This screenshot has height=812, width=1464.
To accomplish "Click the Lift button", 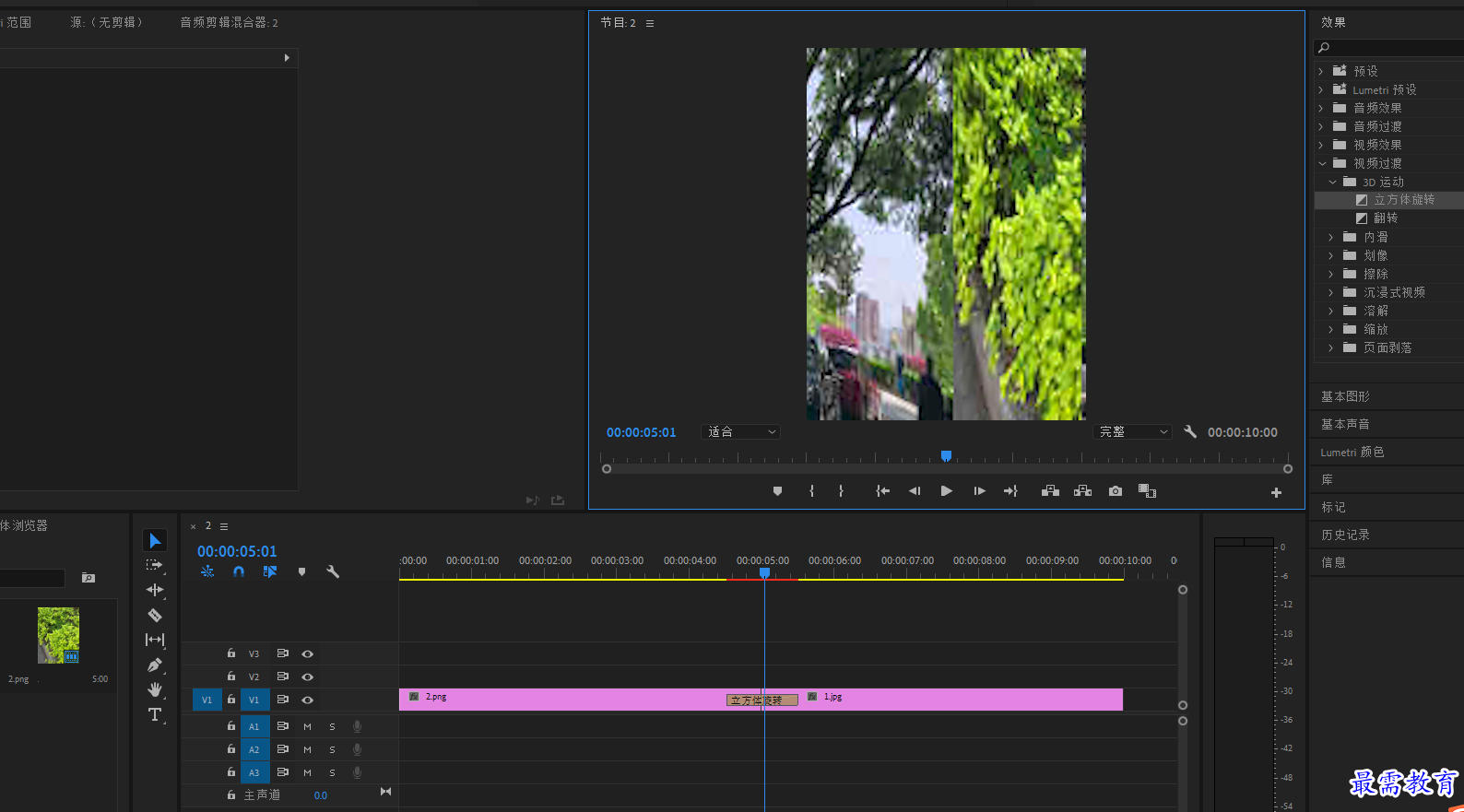I will 1050,491.
